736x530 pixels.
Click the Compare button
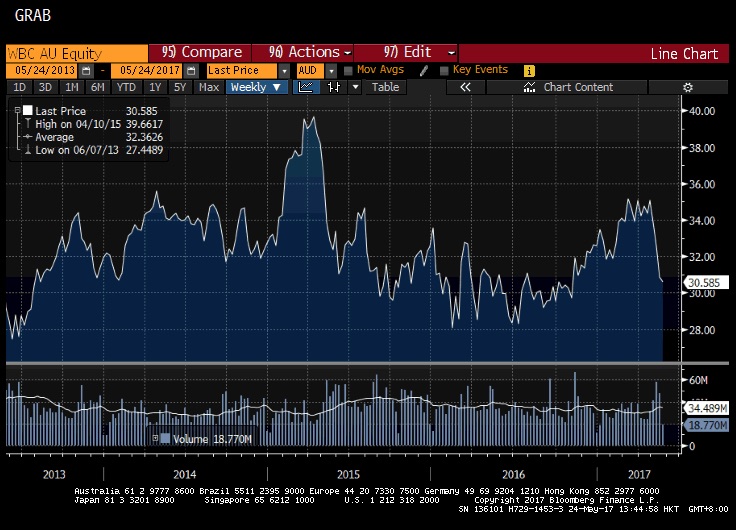(x=201, y=52)
